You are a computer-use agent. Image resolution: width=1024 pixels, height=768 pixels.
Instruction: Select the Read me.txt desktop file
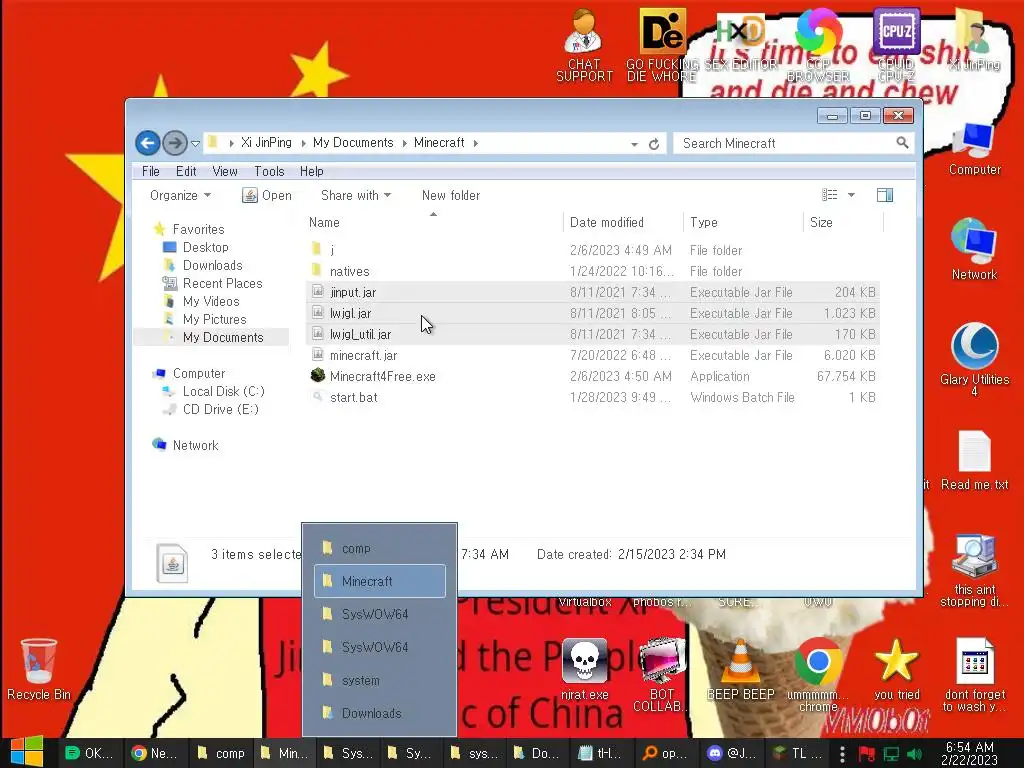[974, 460]
